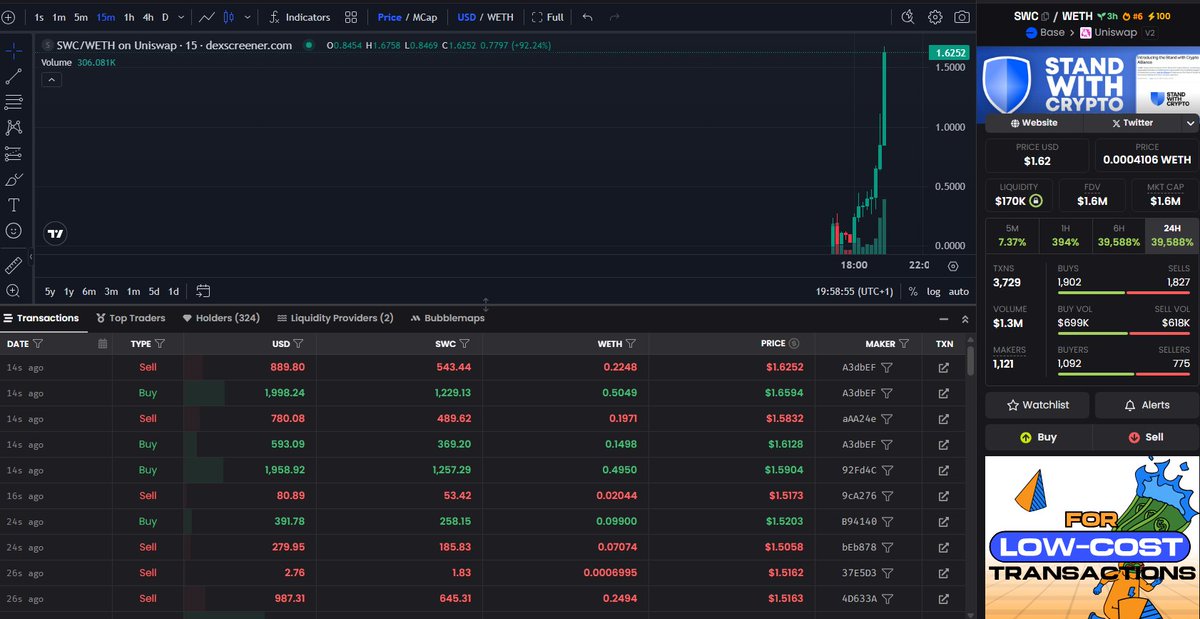Screen dimensions: 1200x619
Task: Collapse the volume indicator legend
Action: click(x=50, y=79)
